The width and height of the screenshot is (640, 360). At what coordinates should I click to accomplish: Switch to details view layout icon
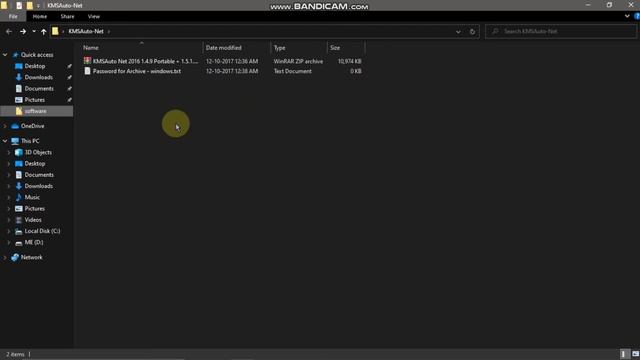tap(624, 354)
